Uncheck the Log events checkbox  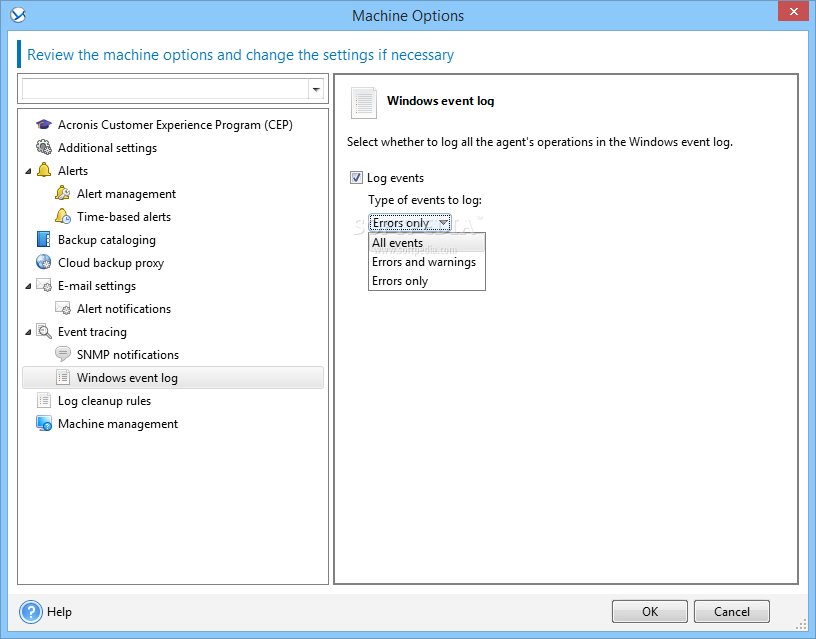(x=356, y=178)
